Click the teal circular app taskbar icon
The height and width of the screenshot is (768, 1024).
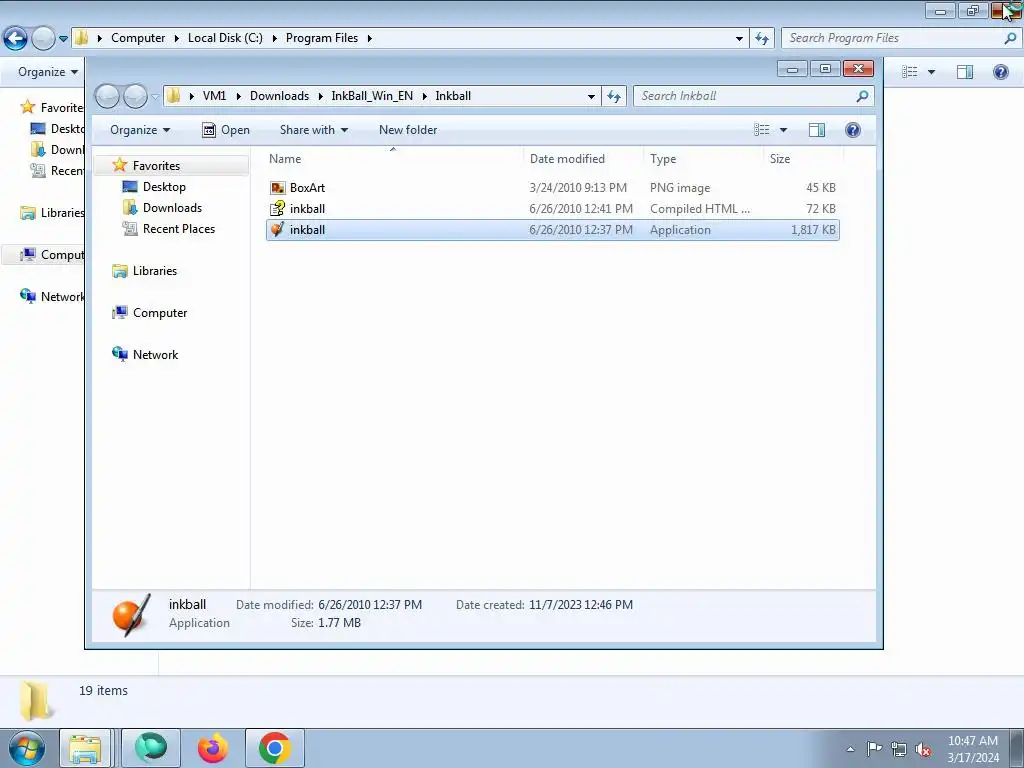(151, 748)
